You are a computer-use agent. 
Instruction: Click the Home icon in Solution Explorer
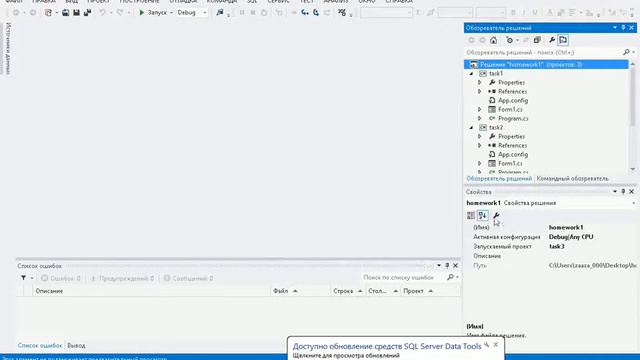point(493,40)
